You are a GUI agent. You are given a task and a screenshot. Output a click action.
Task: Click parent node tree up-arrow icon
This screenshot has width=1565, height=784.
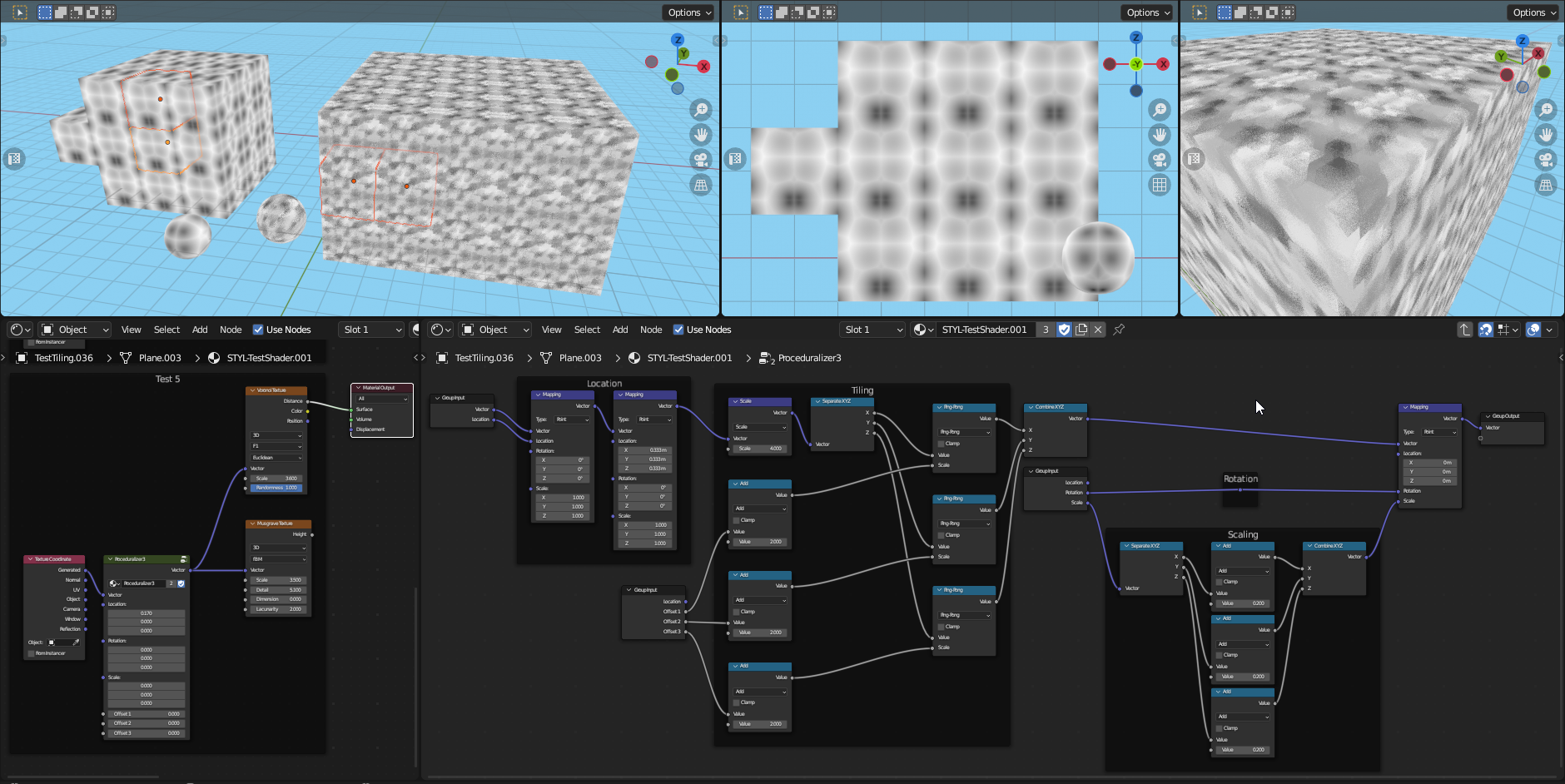pos(1465,330)
